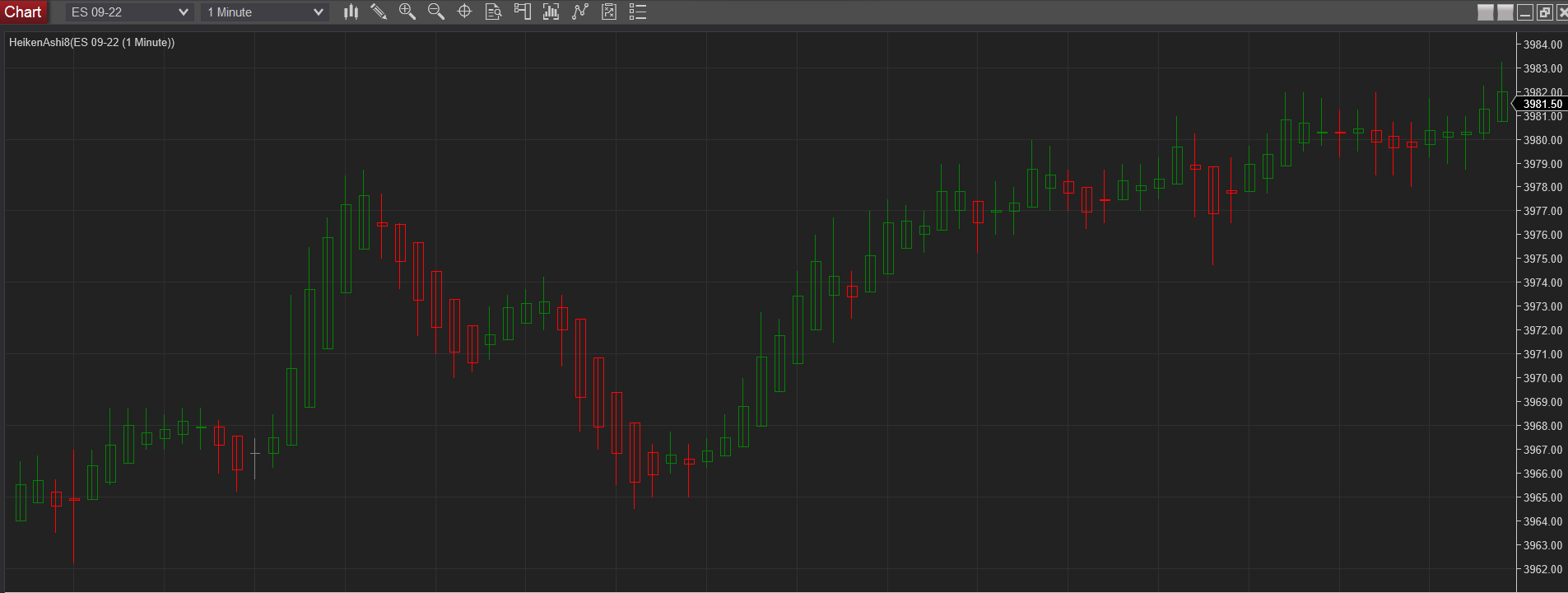This screenshot has height=593, width=1568.
Task: Open chart properties list icon
Action: tap(638, 12)
